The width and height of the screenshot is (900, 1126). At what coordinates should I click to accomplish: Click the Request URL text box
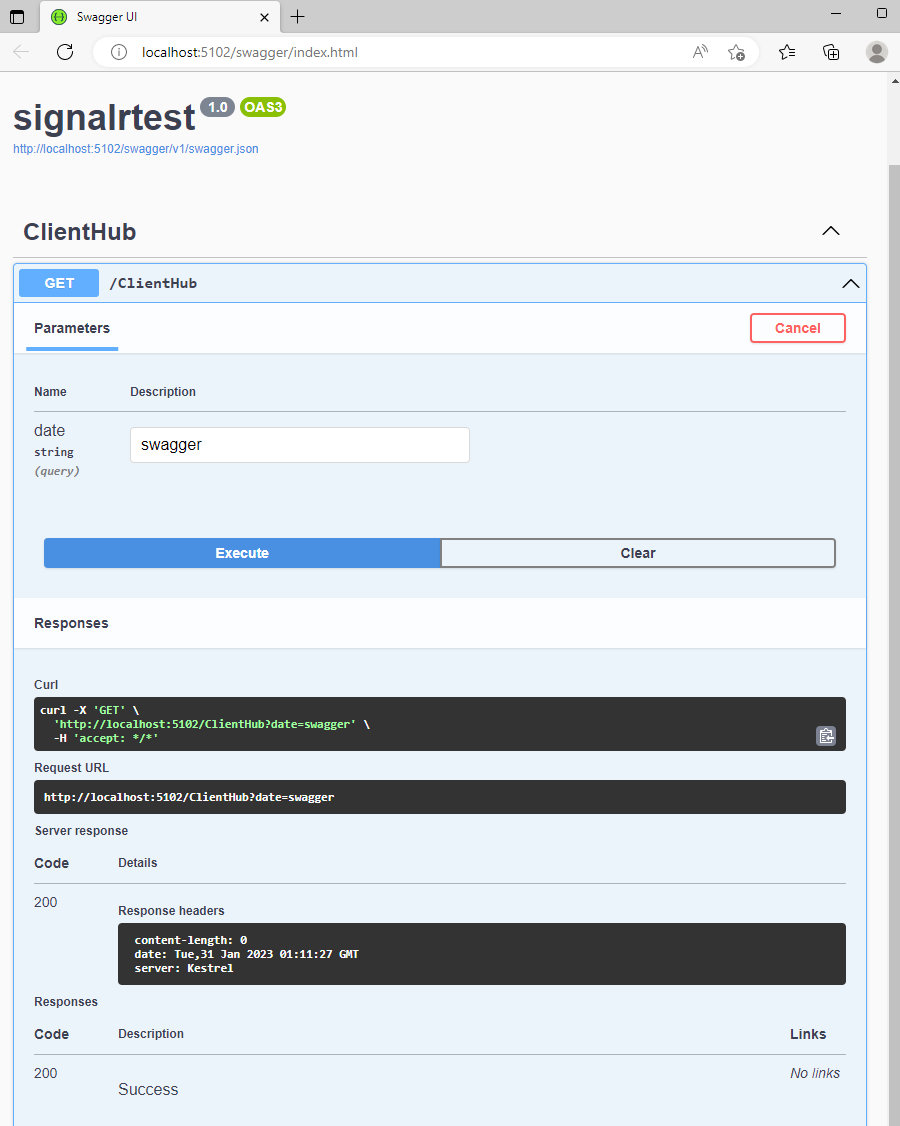[440, 797]
